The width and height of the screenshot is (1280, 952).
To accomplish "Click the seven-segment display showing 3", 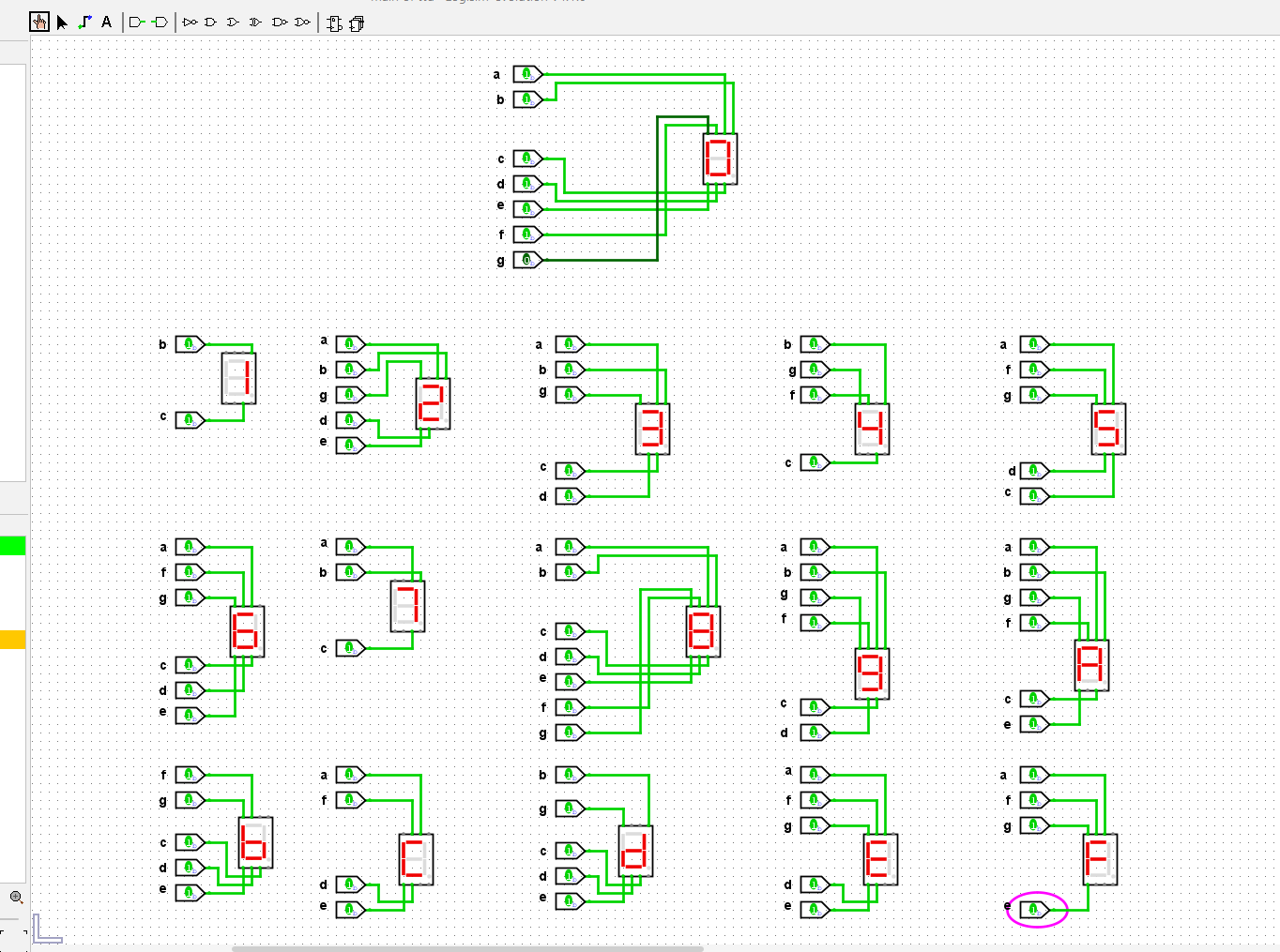I will [652, 429].
